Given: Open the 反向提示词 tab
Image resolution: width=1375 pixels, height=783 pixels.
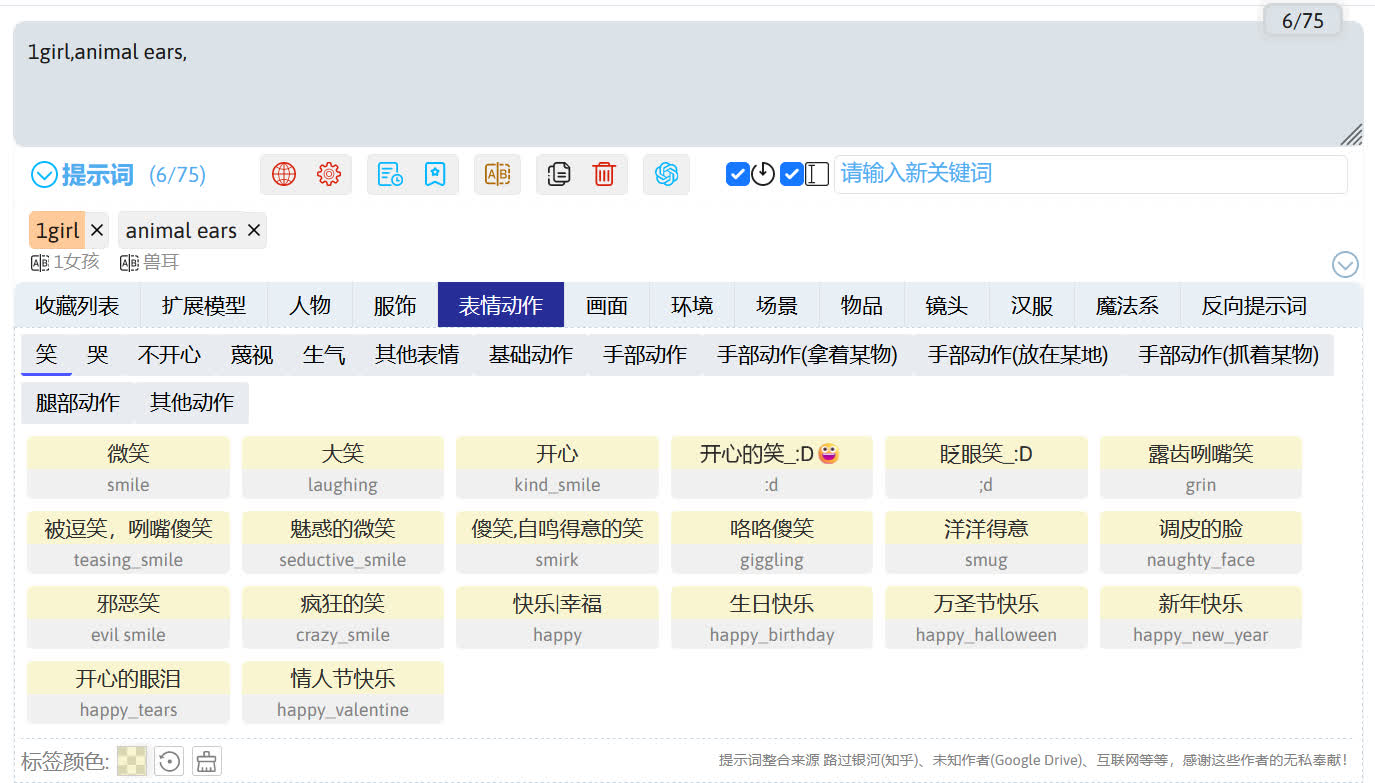Looking at the screenshot, I should pyautogui.click(x=1253, y=305).
